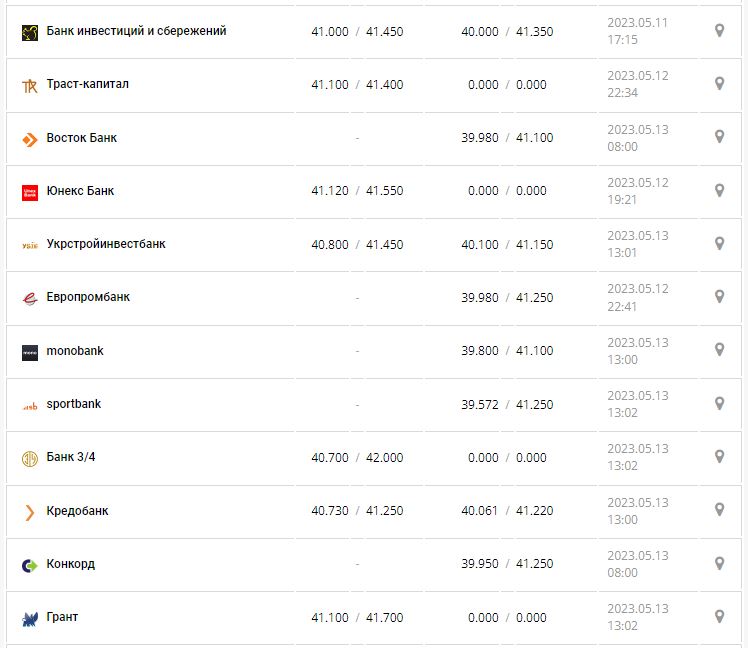Click Кредобанк's 40.730 / 41.250 rate cell
Screen dimensions: 748x648
pyautogui.click(x=357, y=511)
